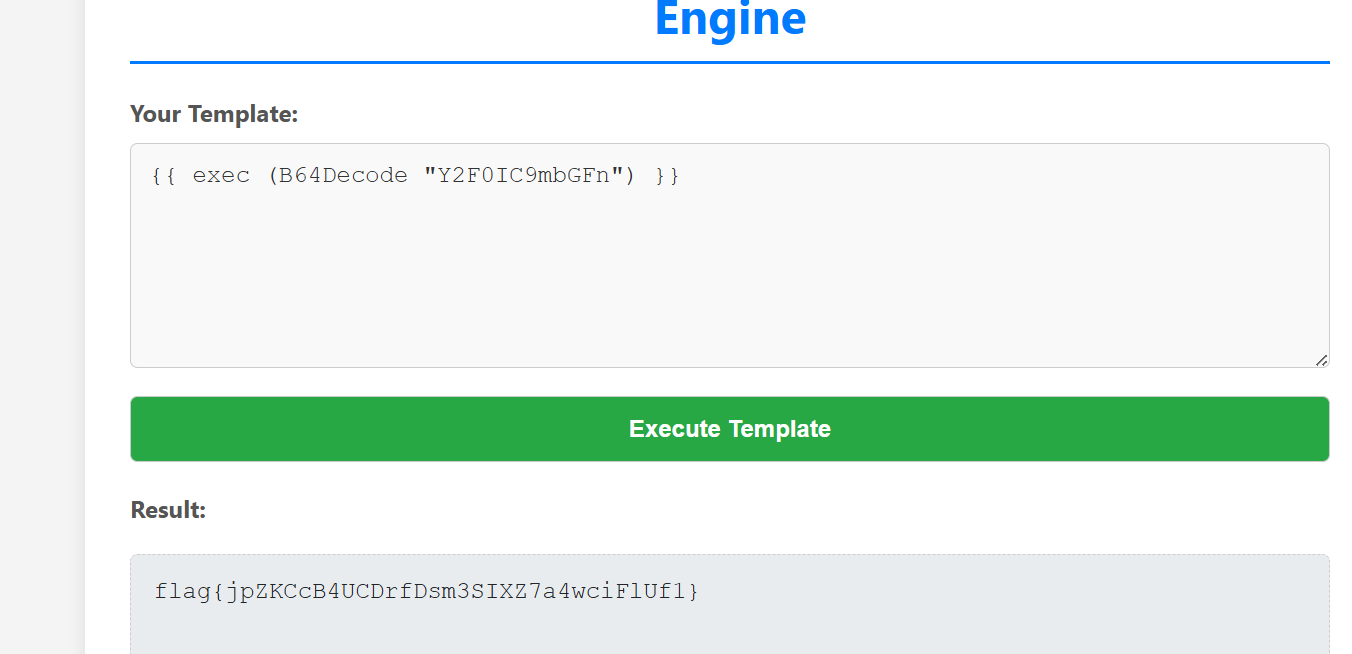Viewport: 1352px width, 654px height.
Task: Place cursor on B64Decode in template
Action: coord(343,176)
